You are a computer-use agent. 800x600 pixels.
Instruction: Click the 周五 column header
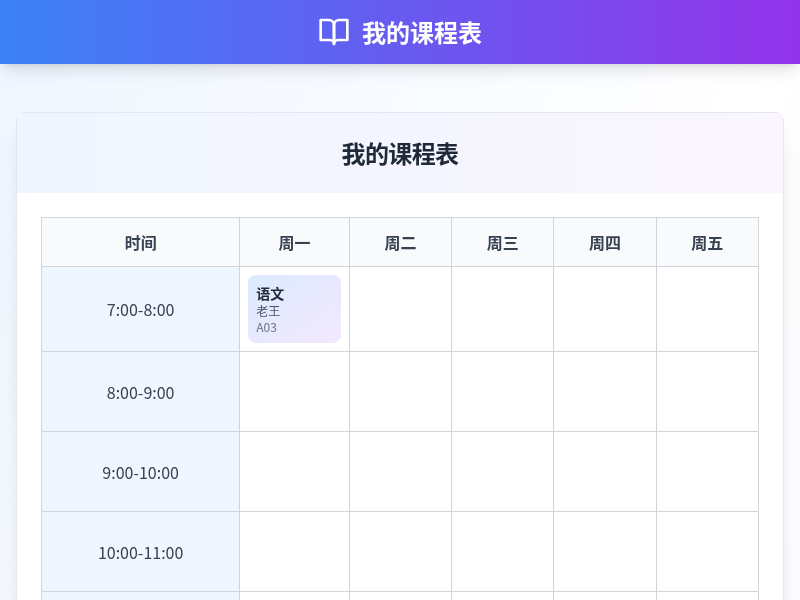(x=708, y=242)
